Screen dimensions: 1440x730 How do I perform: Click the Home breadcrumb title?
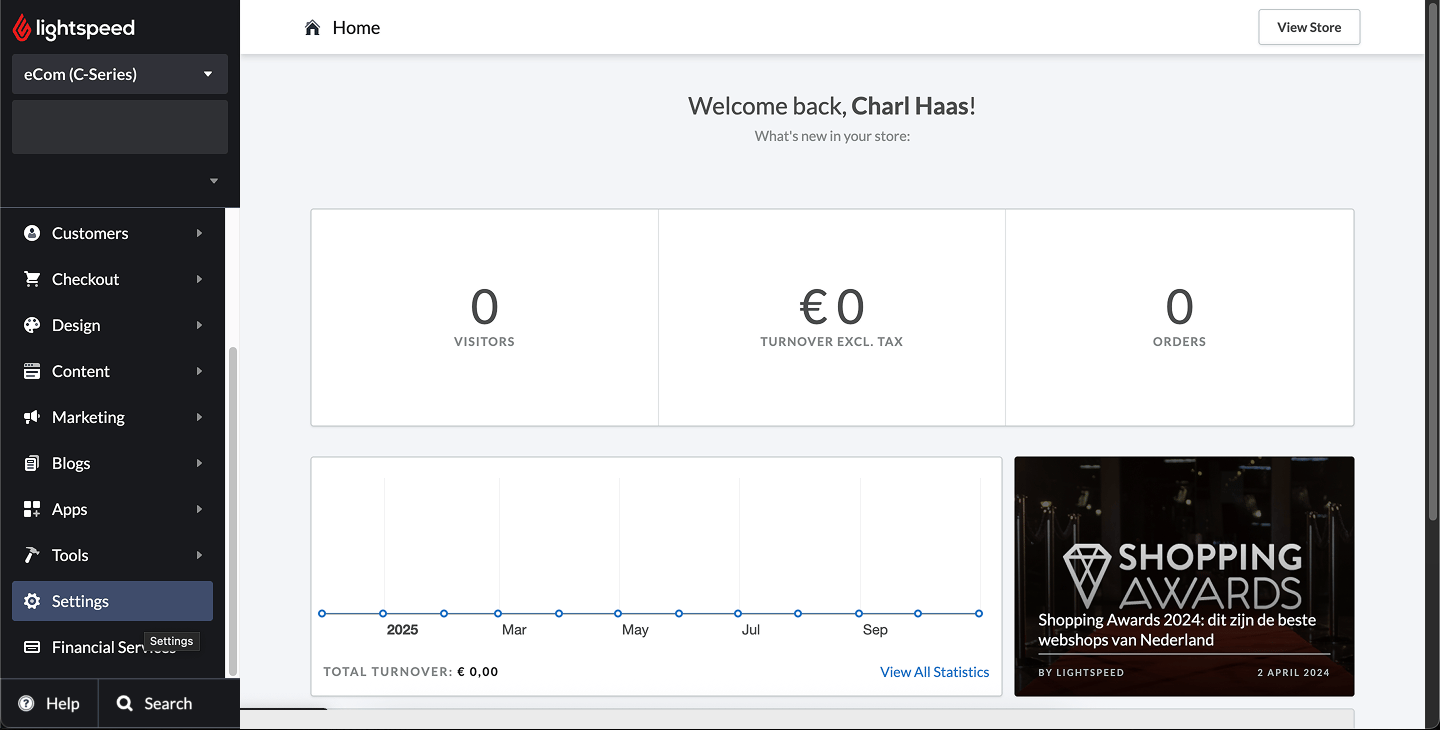pyautogui.click(x=356, y=27)
